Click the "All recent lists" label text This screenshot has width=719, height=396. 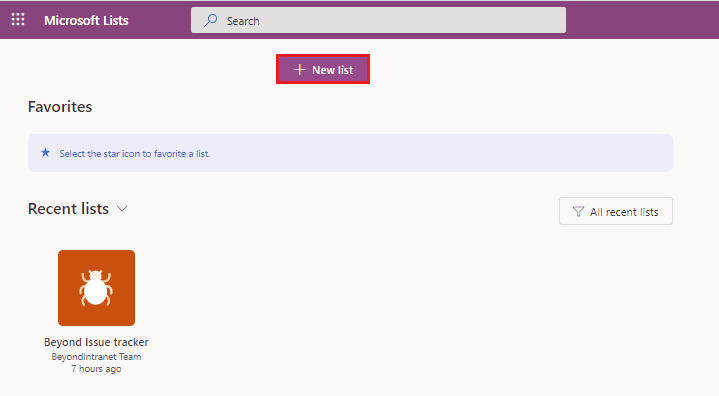click(624, 212)
